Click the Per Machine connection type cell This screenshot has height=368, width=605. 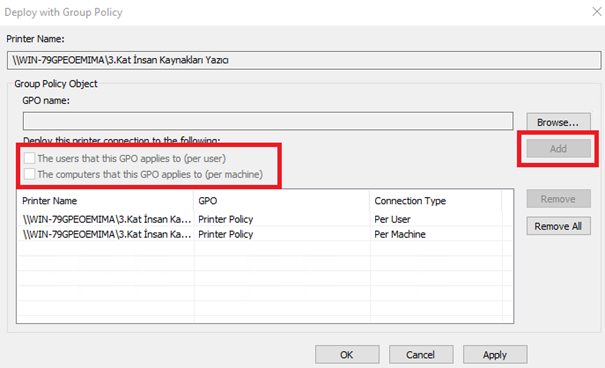pyautogui.click(x=400, y=234)
